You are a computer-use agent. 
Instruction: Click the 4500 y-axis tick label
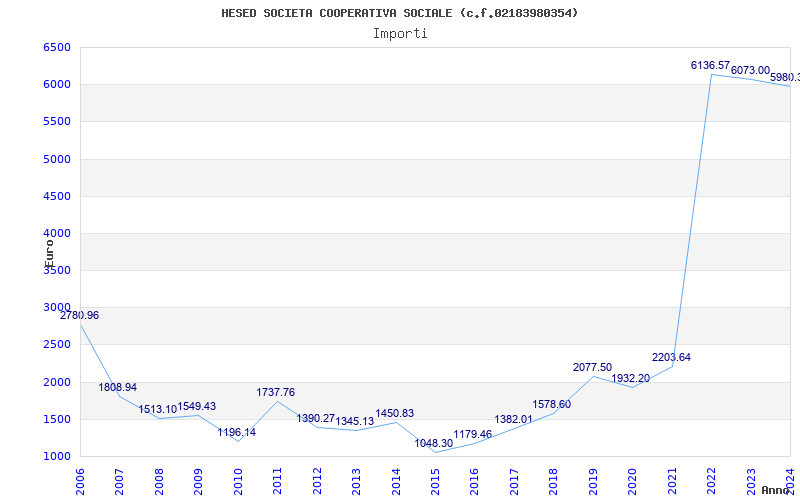57,196
